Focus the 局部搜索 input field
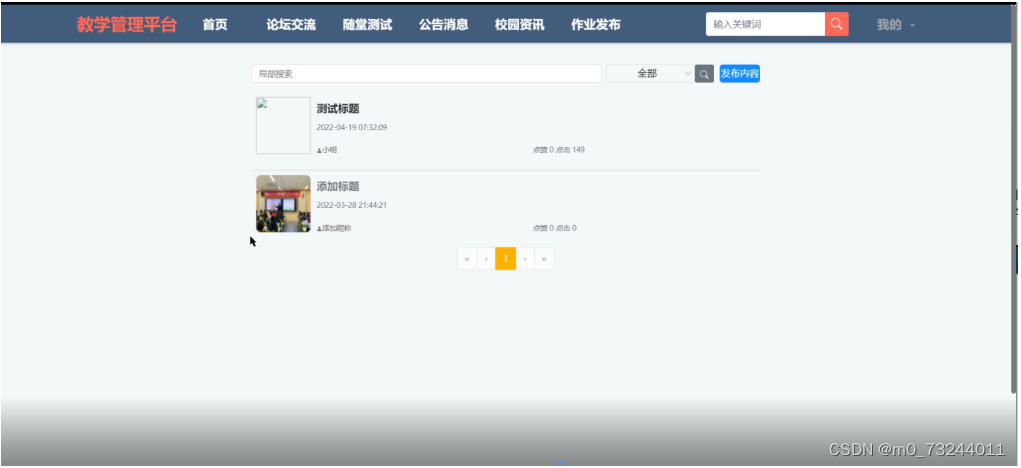The width and height of the screenshot is (1021, 468). [427, 74]
